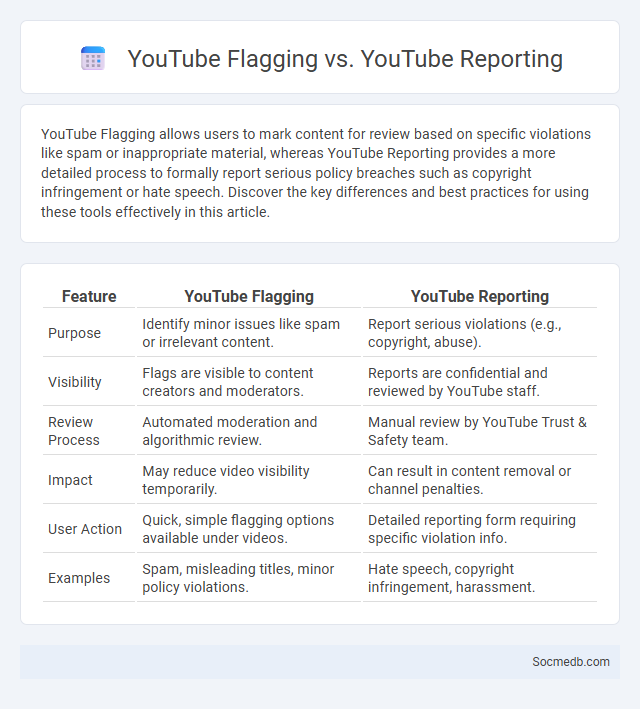Viewport: 640px width, 709px height.
Task: Select cell 'Quick, simple flagging options available under videos.'
Action: [249, 529]
